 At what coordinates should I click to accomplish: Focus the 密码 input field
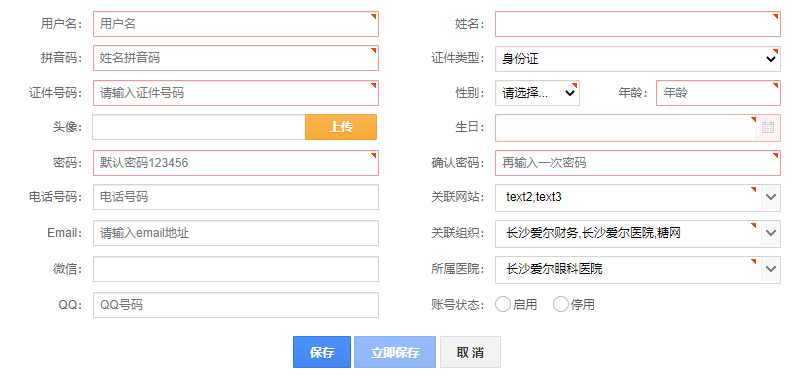(x=236, y=163)
